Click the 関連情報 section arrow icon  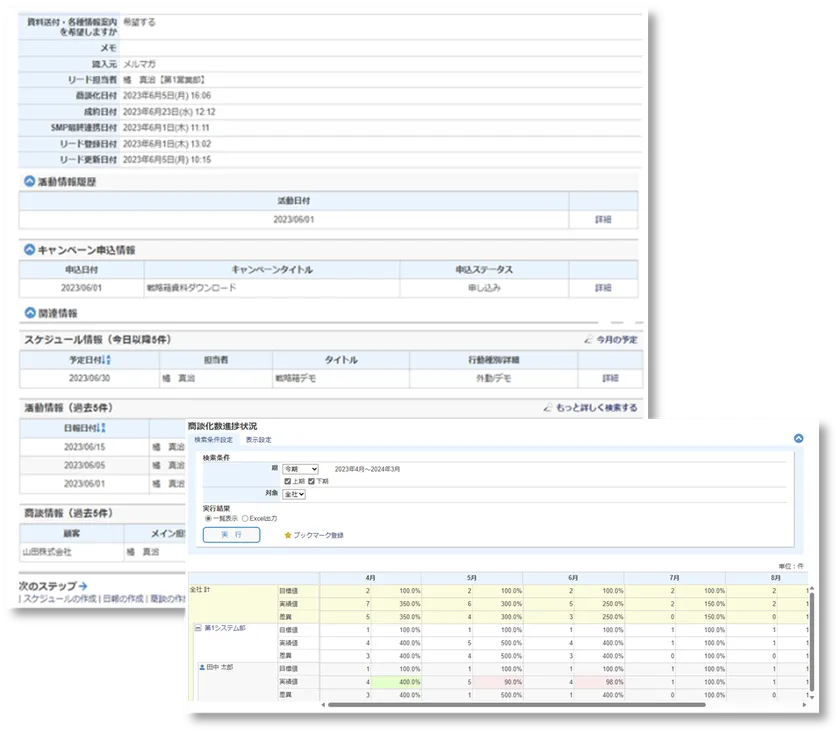(x=29, y=313)
